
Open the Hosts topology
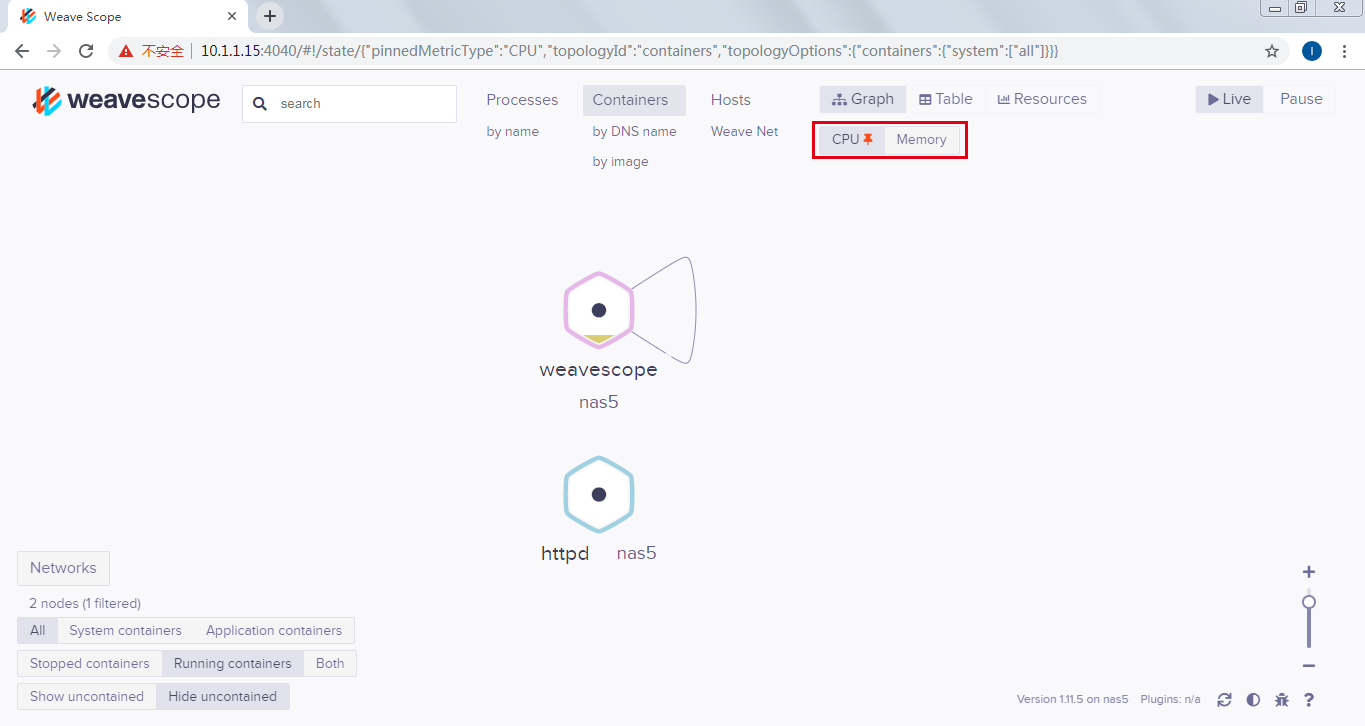pos(731,100)
